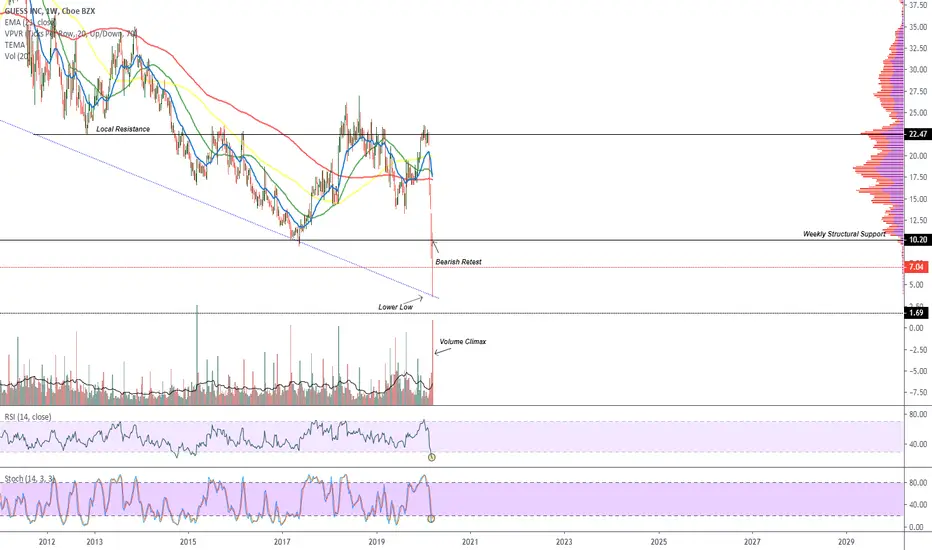Click the 2021 label on time axis

tap(470, 542)
